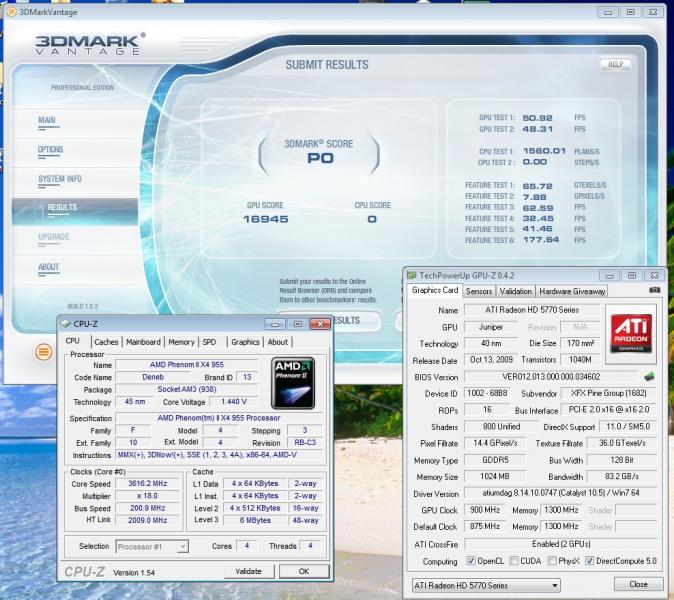
Task: Select the CPU tab in CPU-Z
Action: [x=73, y=341]
